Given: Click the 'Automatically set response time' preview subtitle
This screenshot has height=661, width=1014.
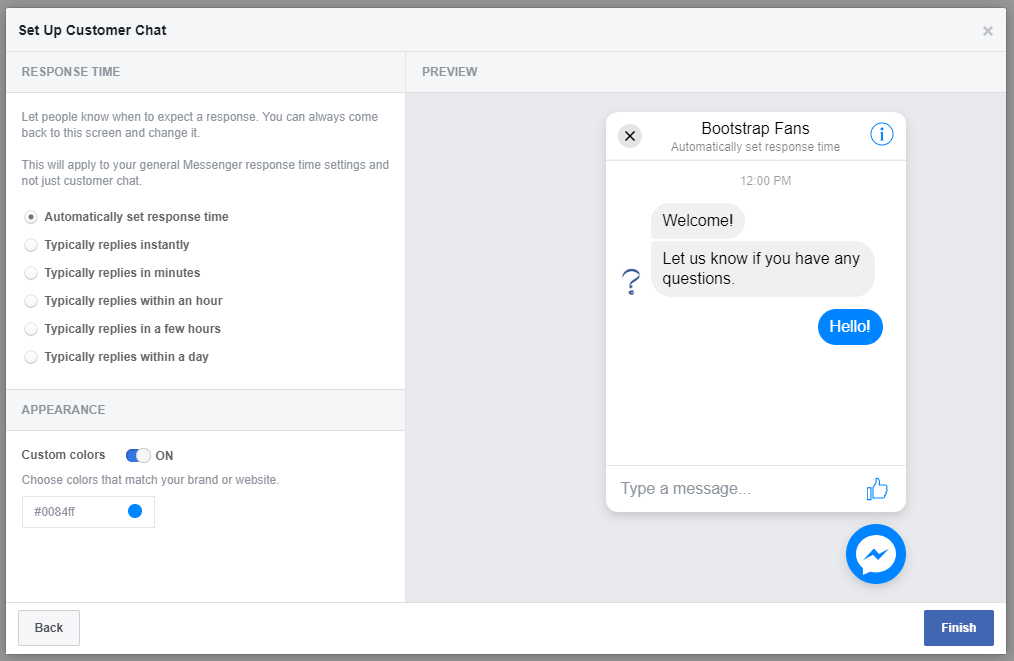Looking at the screenshot, I should click(755, 147).
